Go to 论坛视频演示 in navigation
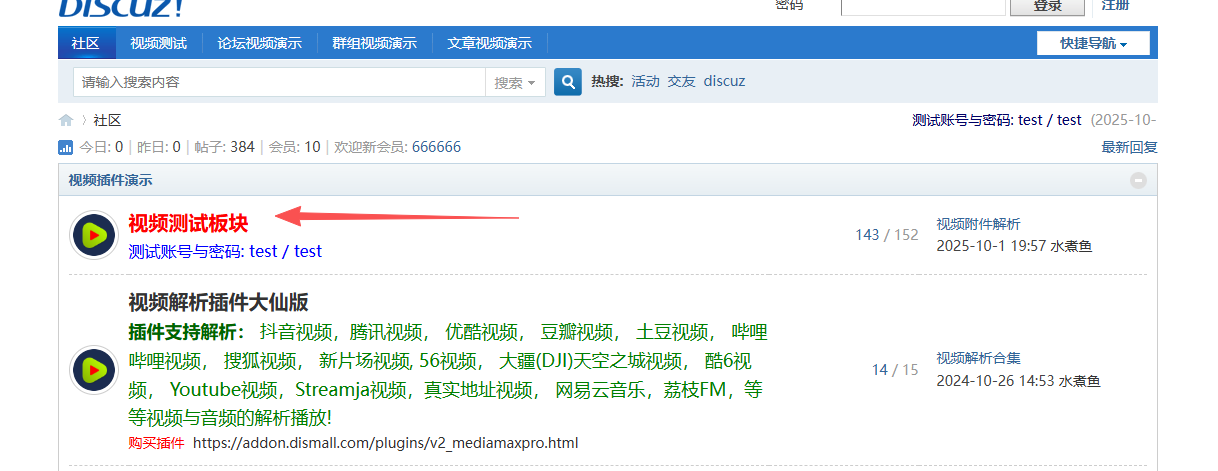 tap(259, 44)
